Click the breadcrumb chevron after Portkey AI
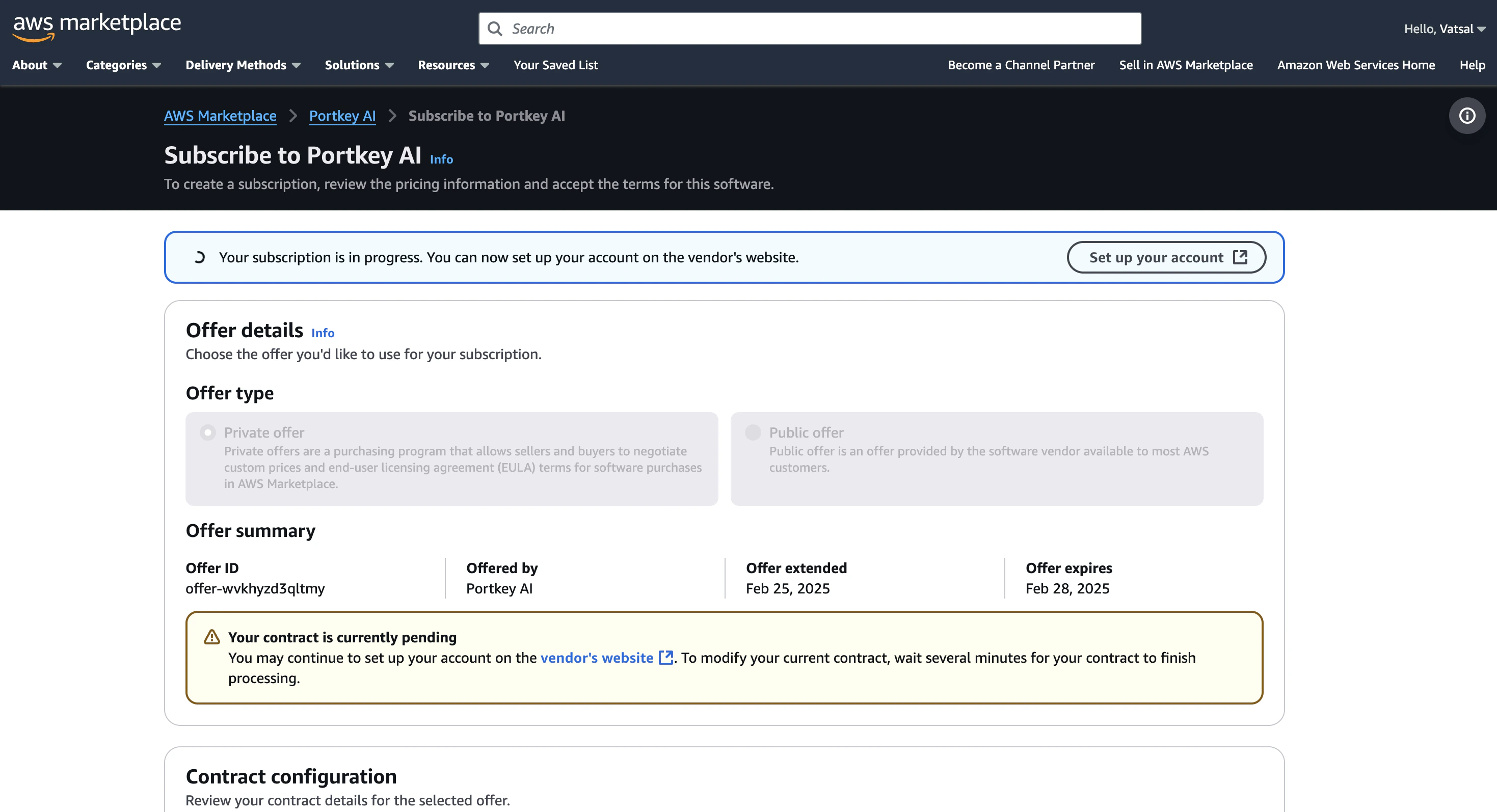1497x812 pixels. point(392,116)
